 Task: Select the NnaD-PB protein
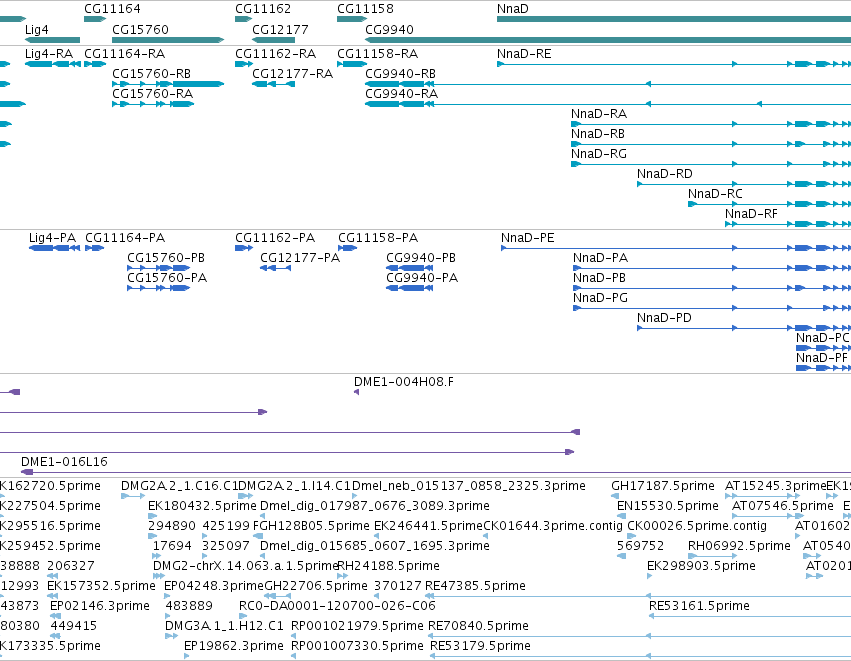pyautogui.click(x=712, y=288)
